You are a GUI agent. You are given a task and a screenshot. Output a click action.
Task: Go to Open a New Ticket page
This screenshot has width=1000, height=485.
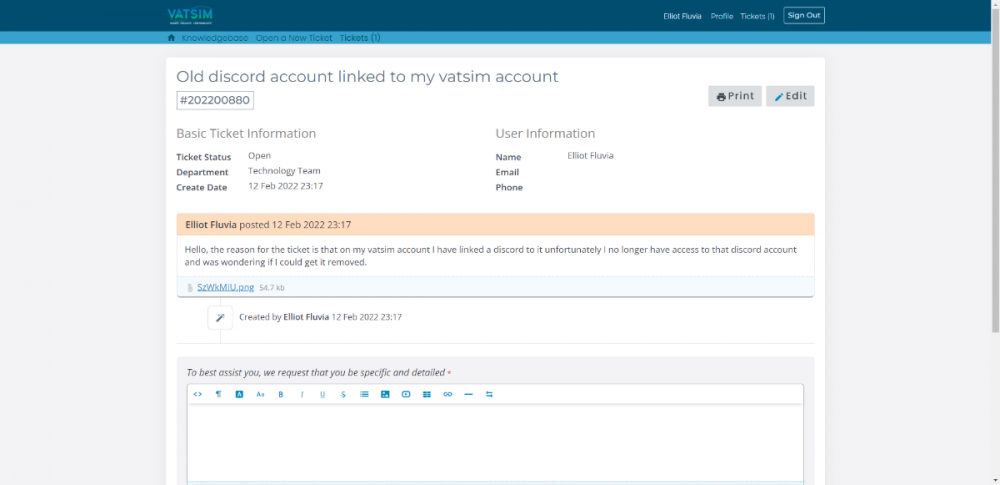click(x=293, y=38)
